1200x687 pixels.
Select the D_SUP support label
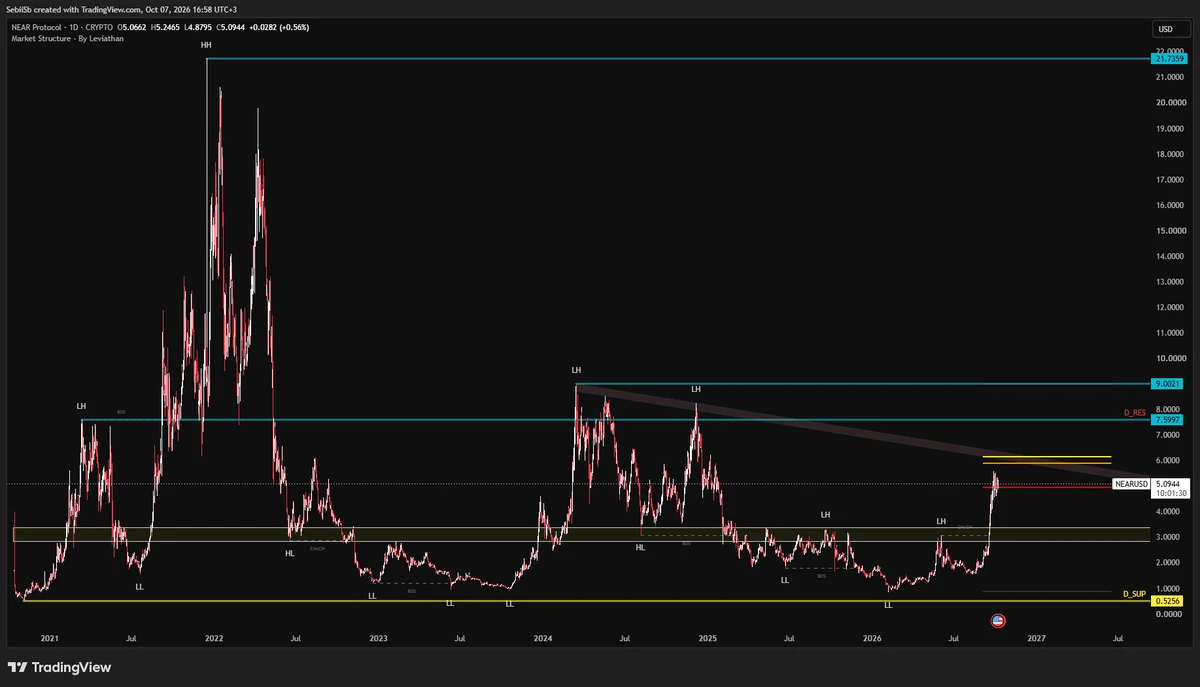[1133, 594]
